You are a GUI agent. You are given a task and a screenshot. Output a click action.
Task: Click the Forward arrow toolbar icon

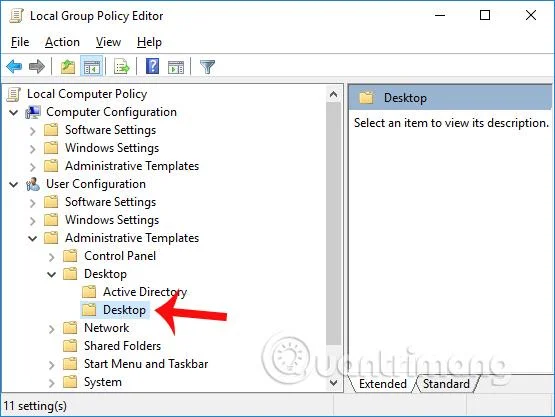(x=37, y=66)
